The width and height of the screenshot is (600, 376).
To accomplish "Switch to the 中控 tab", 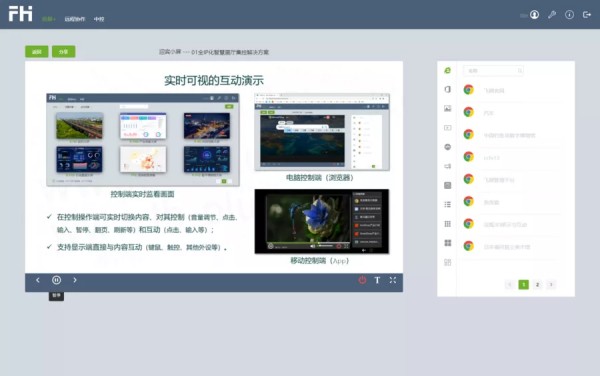I will [x=99, y=19].
